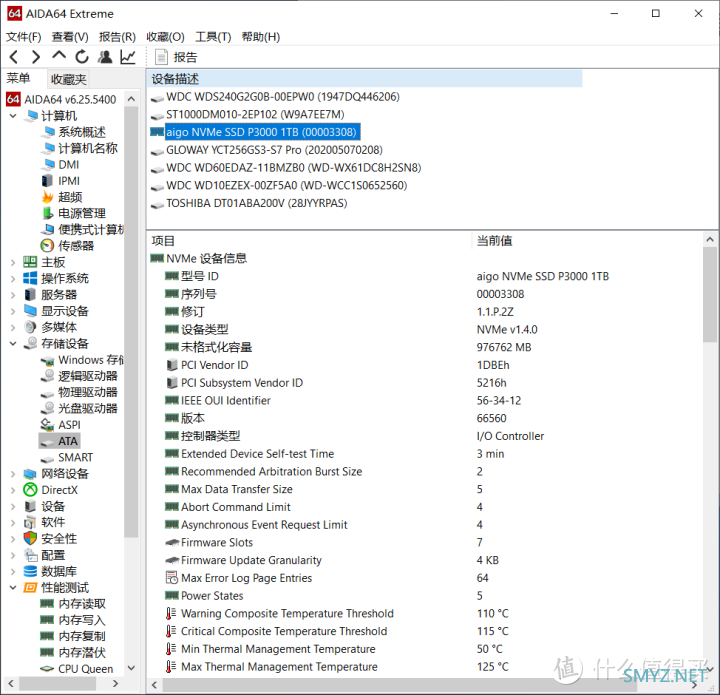This screenshot has height=695, width=720.
Task: Expand the 网络设备 tree node
Action: (13, 474)
